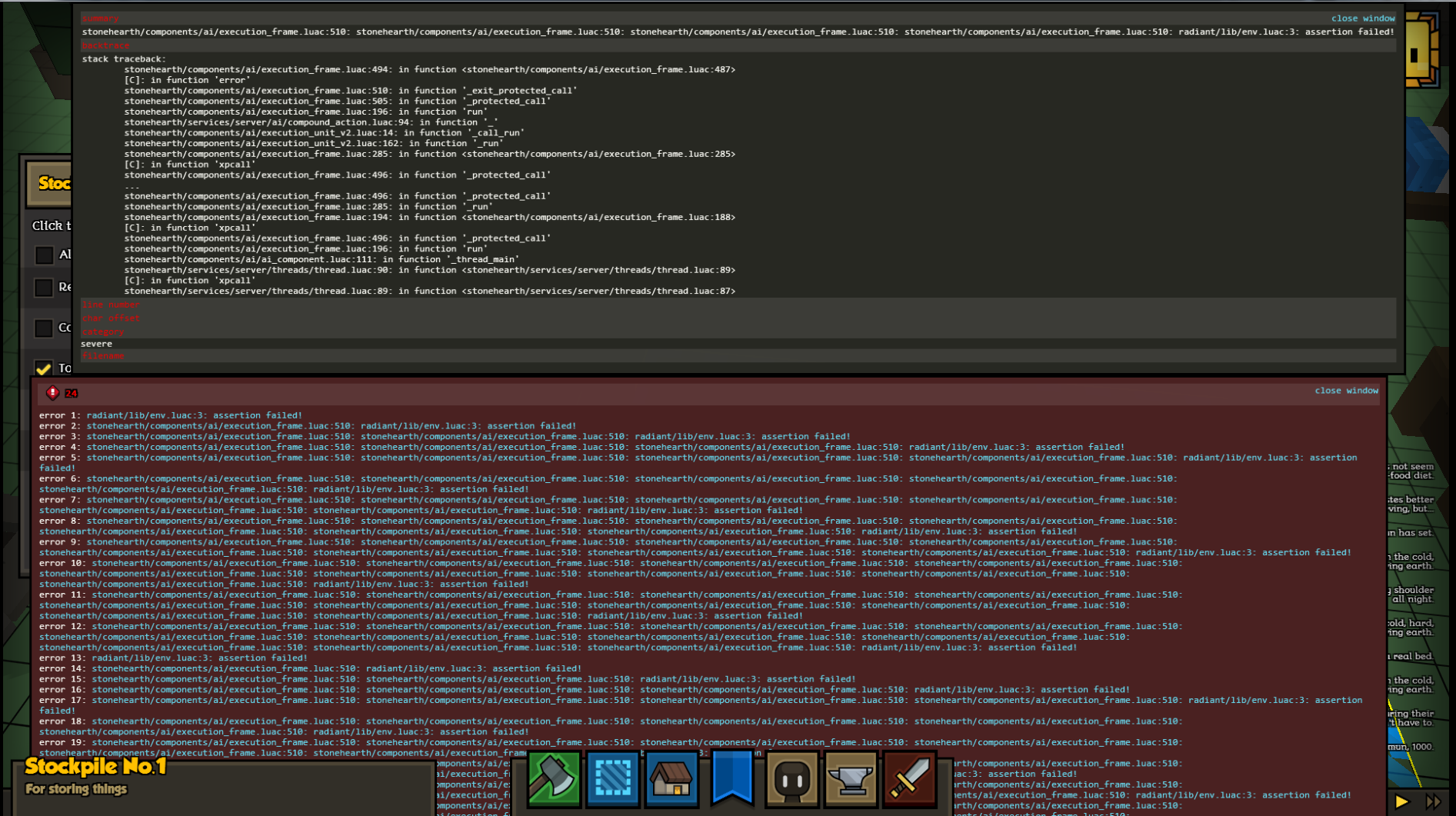
Task: Open the error 10 entry
Action: (x=611, y=574)
